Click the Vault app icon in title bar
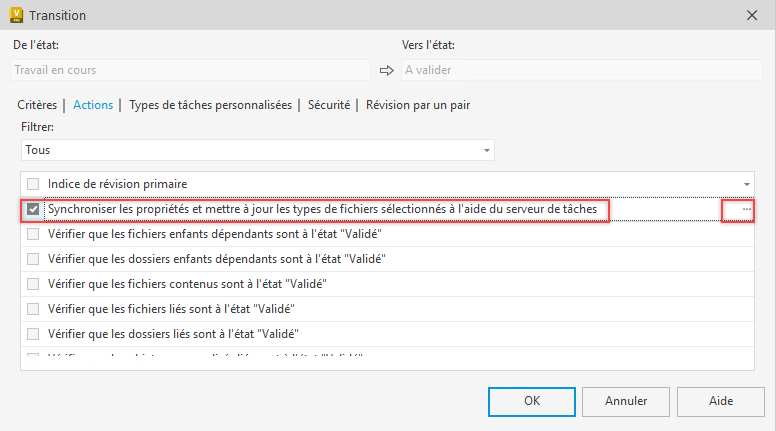The height and width of the screenshot is (431, 776). [x=16, y=15]
